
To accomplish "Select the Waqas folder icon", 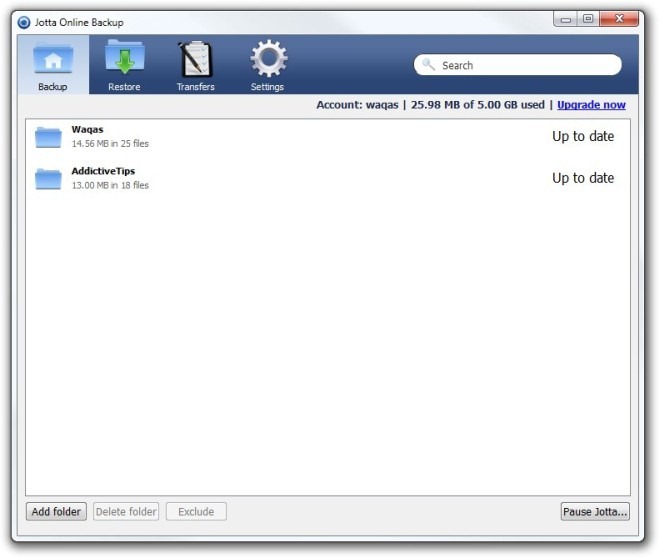I will click(x=48, y=137).
